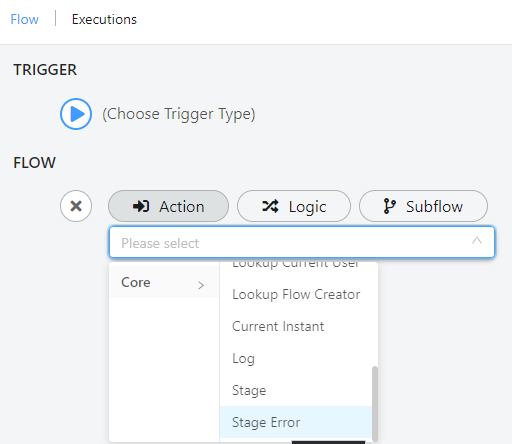
Task: Select the Subflow button
Action: 423,206
